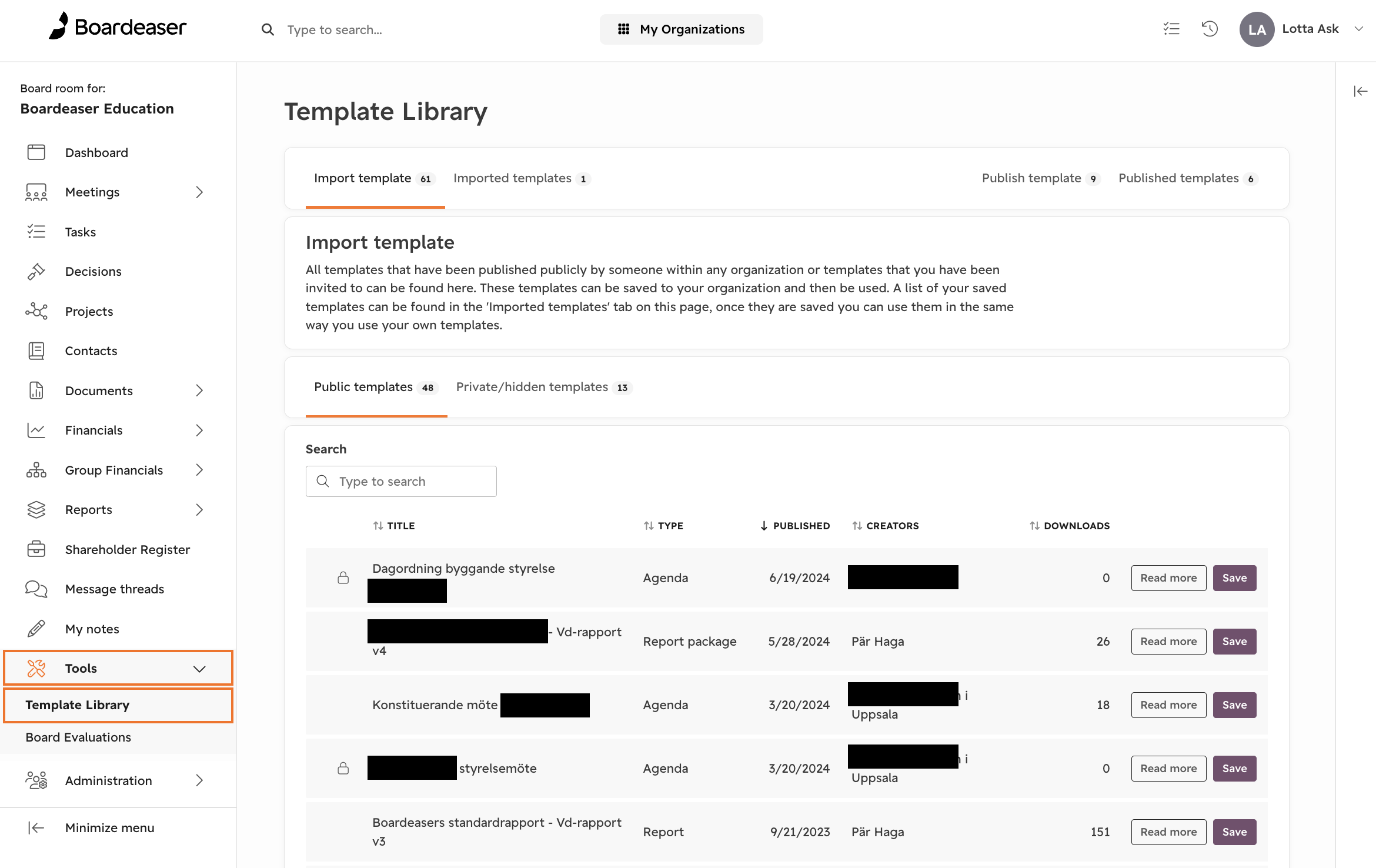The height and width of the screenshot is (868, 1376).
Task: Expand the Financials submenu chevron
Action: [x=200, y=430]
